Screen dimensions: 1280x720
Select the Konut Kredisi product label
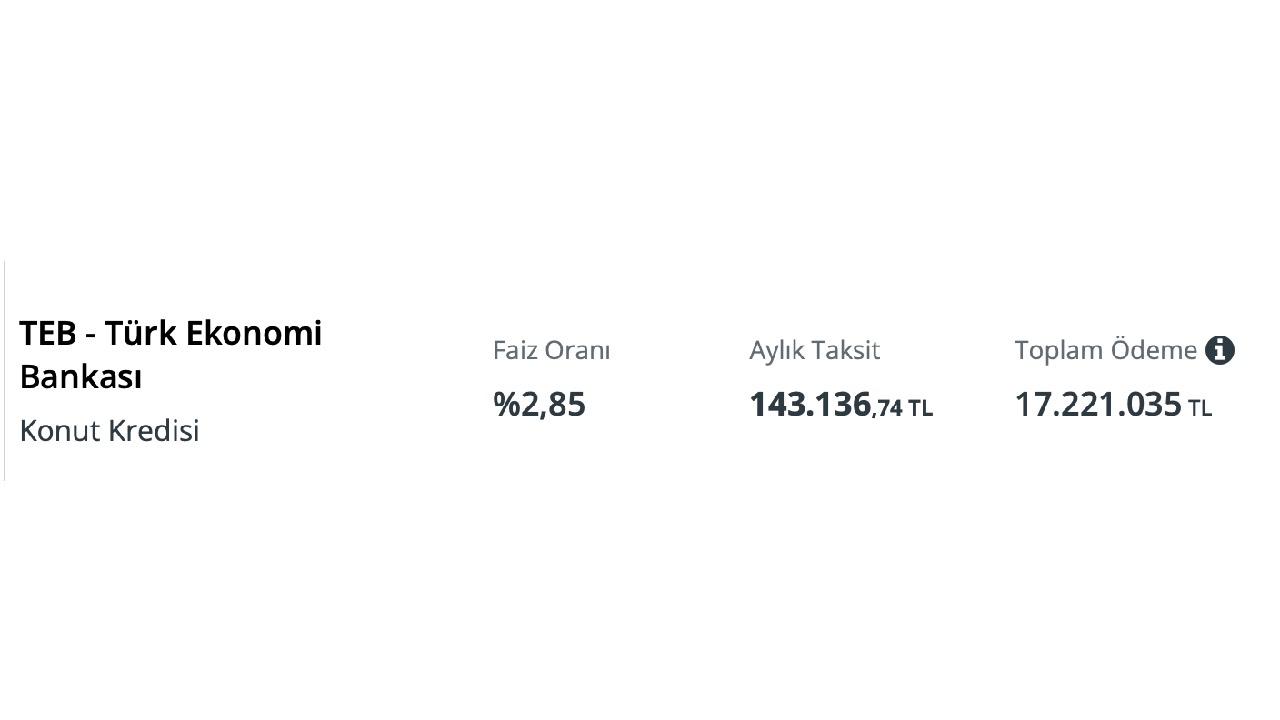tap(109, 431)
